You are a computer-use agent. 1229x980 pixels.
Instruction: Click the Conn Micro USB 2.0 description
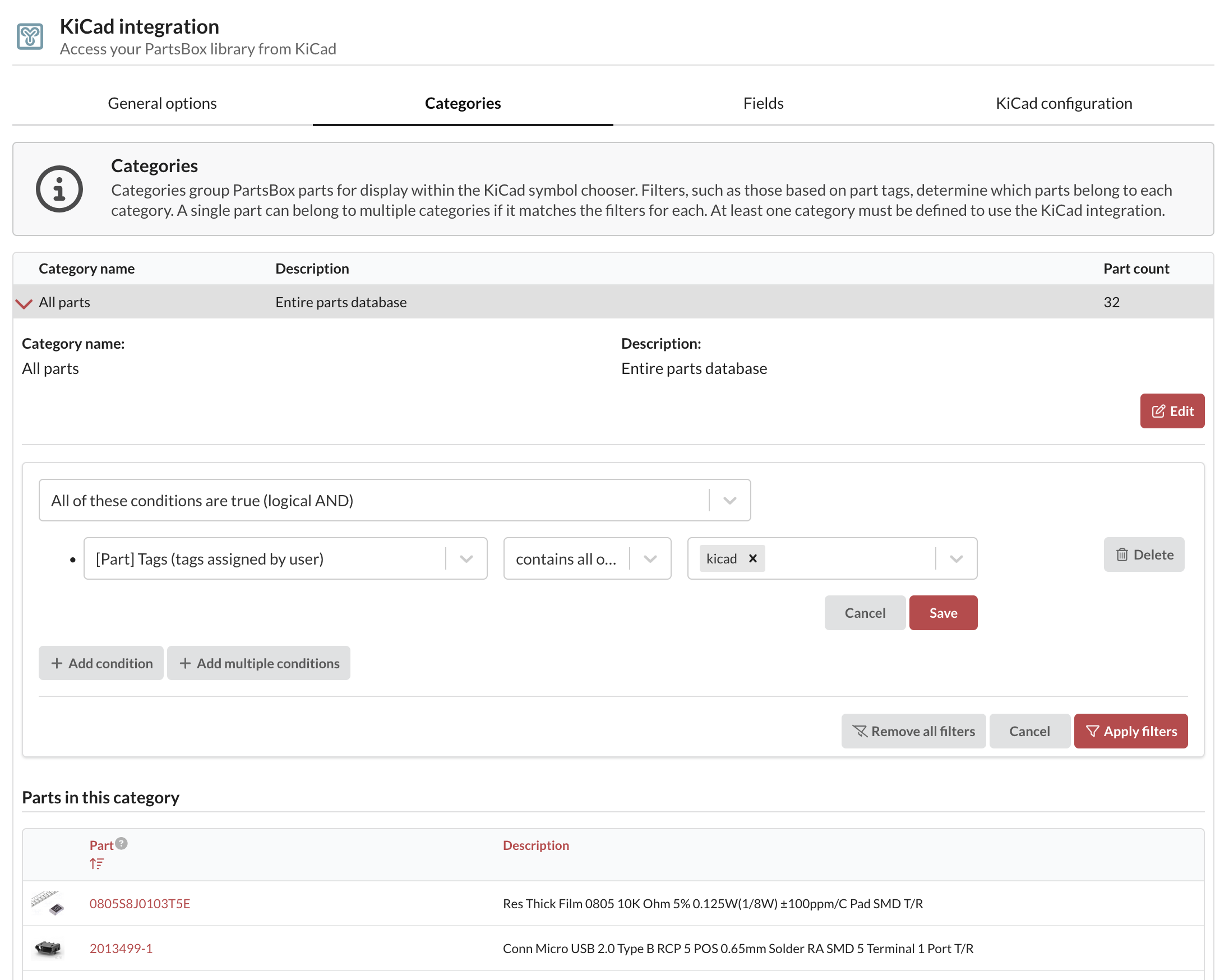pyautogui.click(x=738, y=949)
